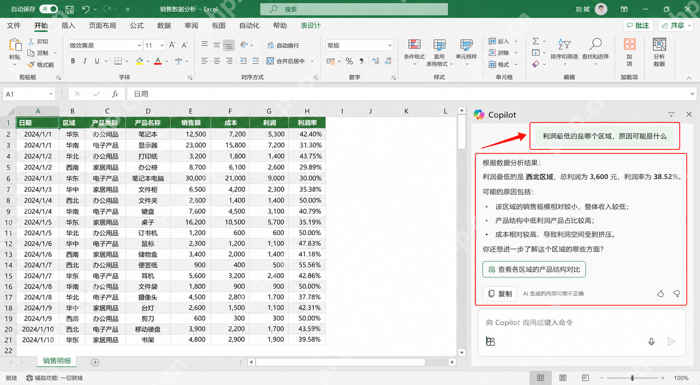Toggle Wrap Text (自动换行)
Viewport: 700px width, 385px height.
click(283, 45)
